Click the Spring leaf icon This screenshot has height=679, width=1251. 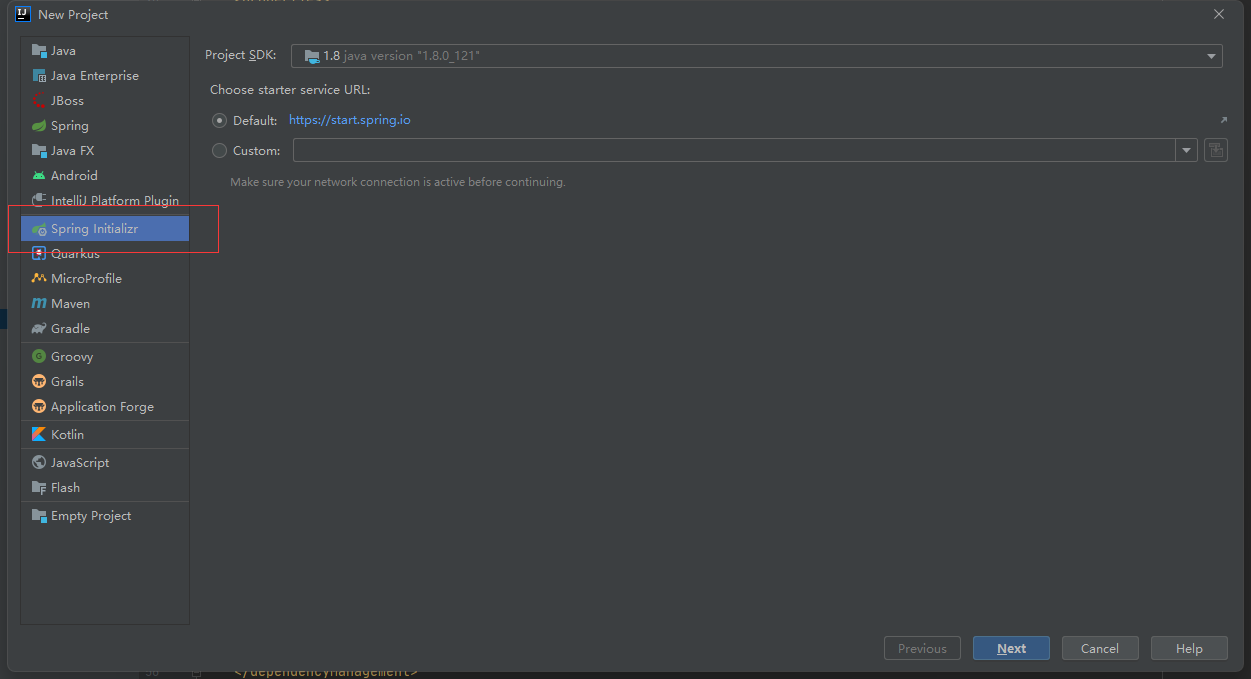[x=39, y=125]
